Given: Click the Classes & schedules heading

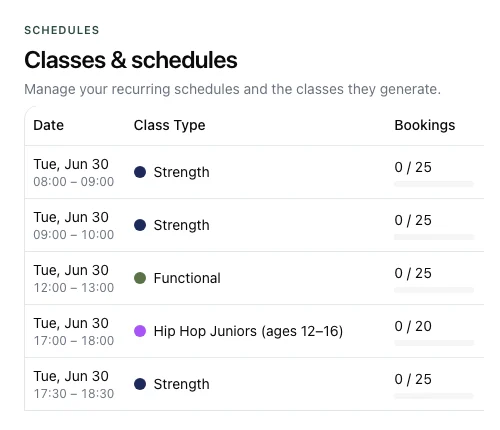Looking at the screenshot, I should tap(131, 60).
